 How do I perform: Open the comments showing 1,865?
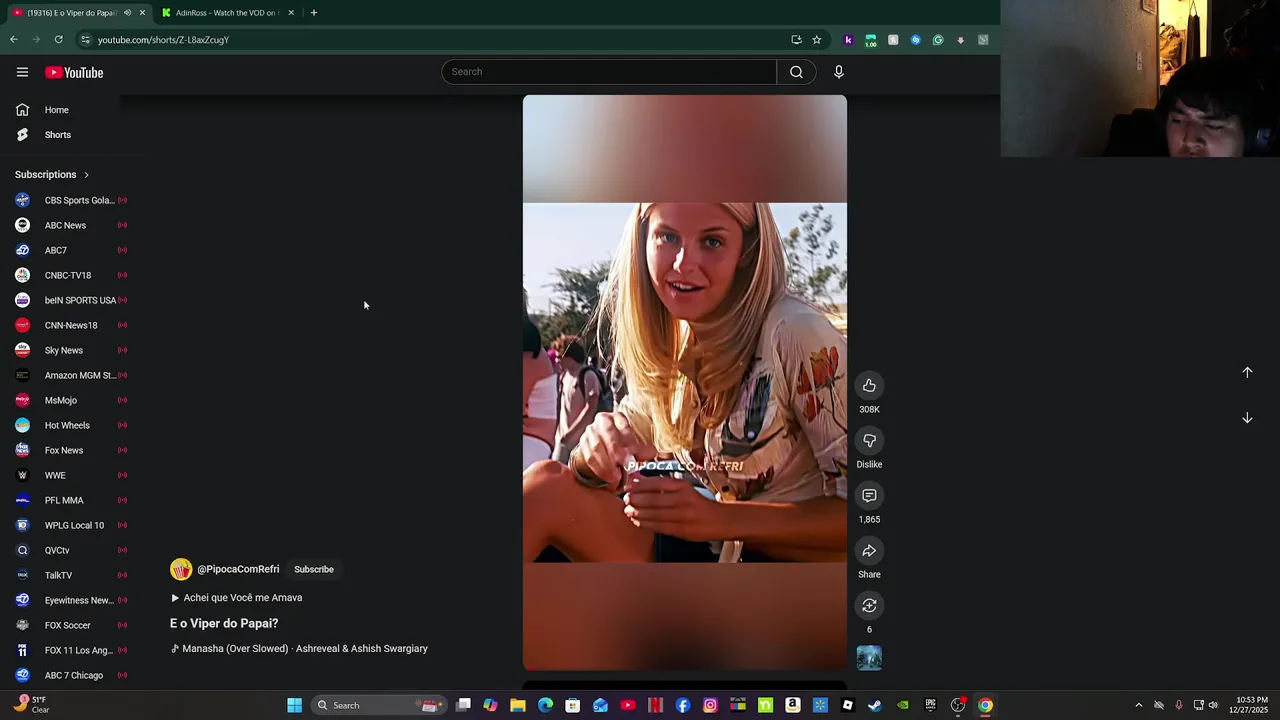point(869,496)
